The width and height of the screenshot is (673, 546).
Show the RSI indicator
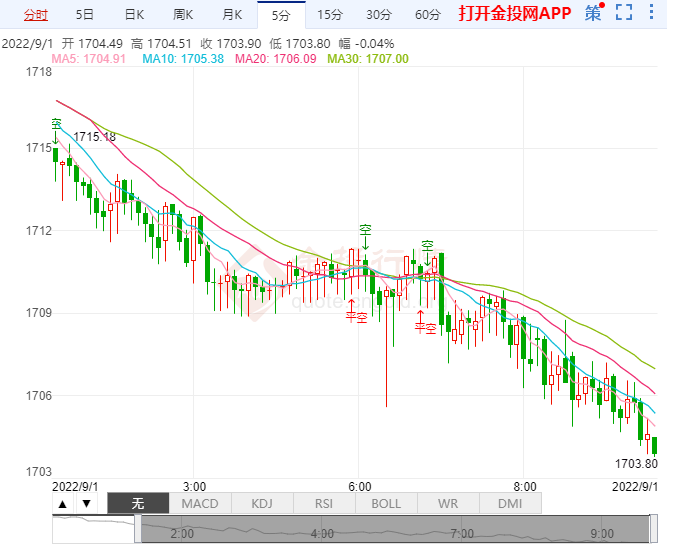pos(324,504)
